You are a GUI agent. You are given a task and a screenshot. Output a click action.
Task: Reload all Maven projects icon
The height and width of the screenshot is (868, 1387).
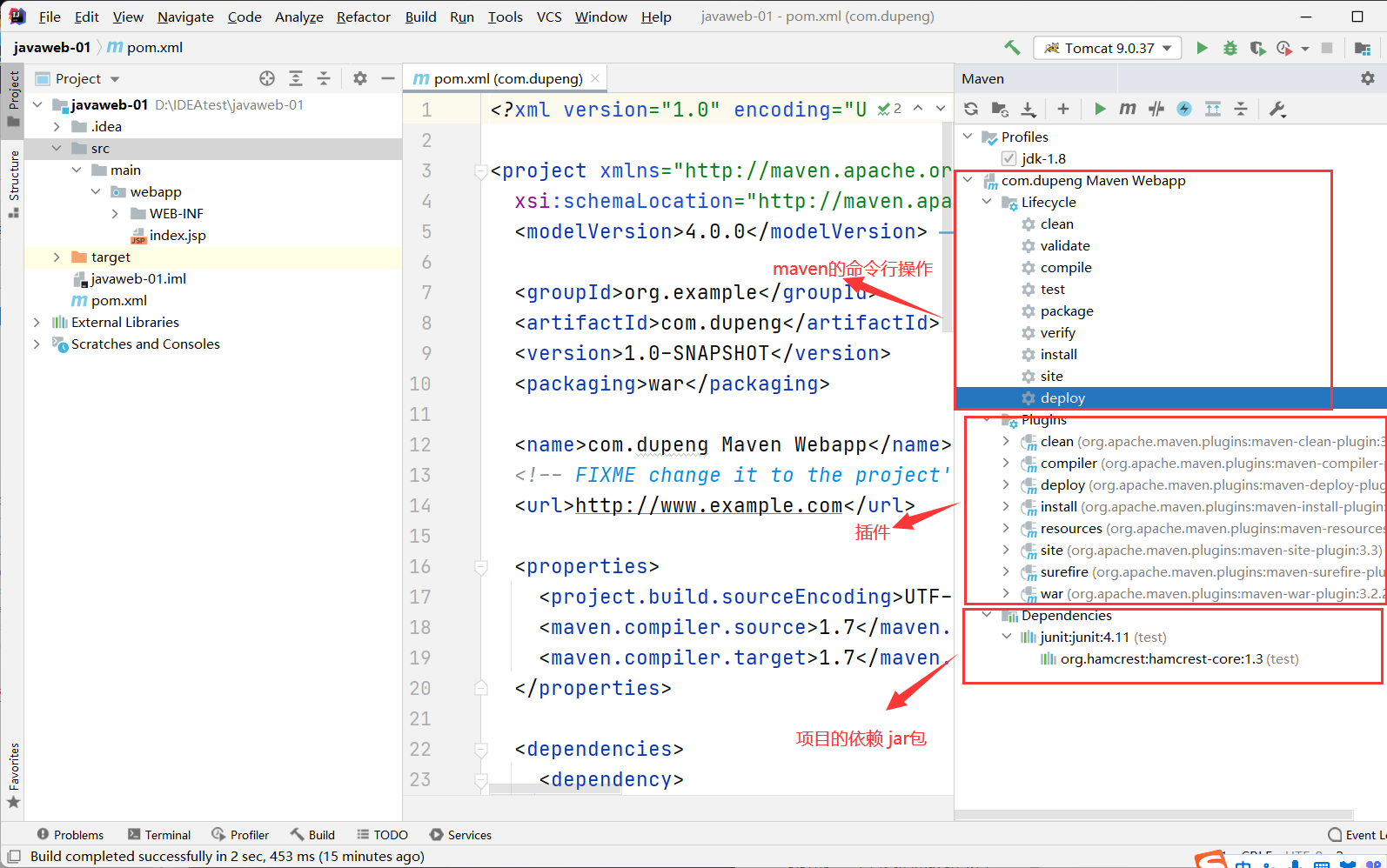(x=971, y=109)
